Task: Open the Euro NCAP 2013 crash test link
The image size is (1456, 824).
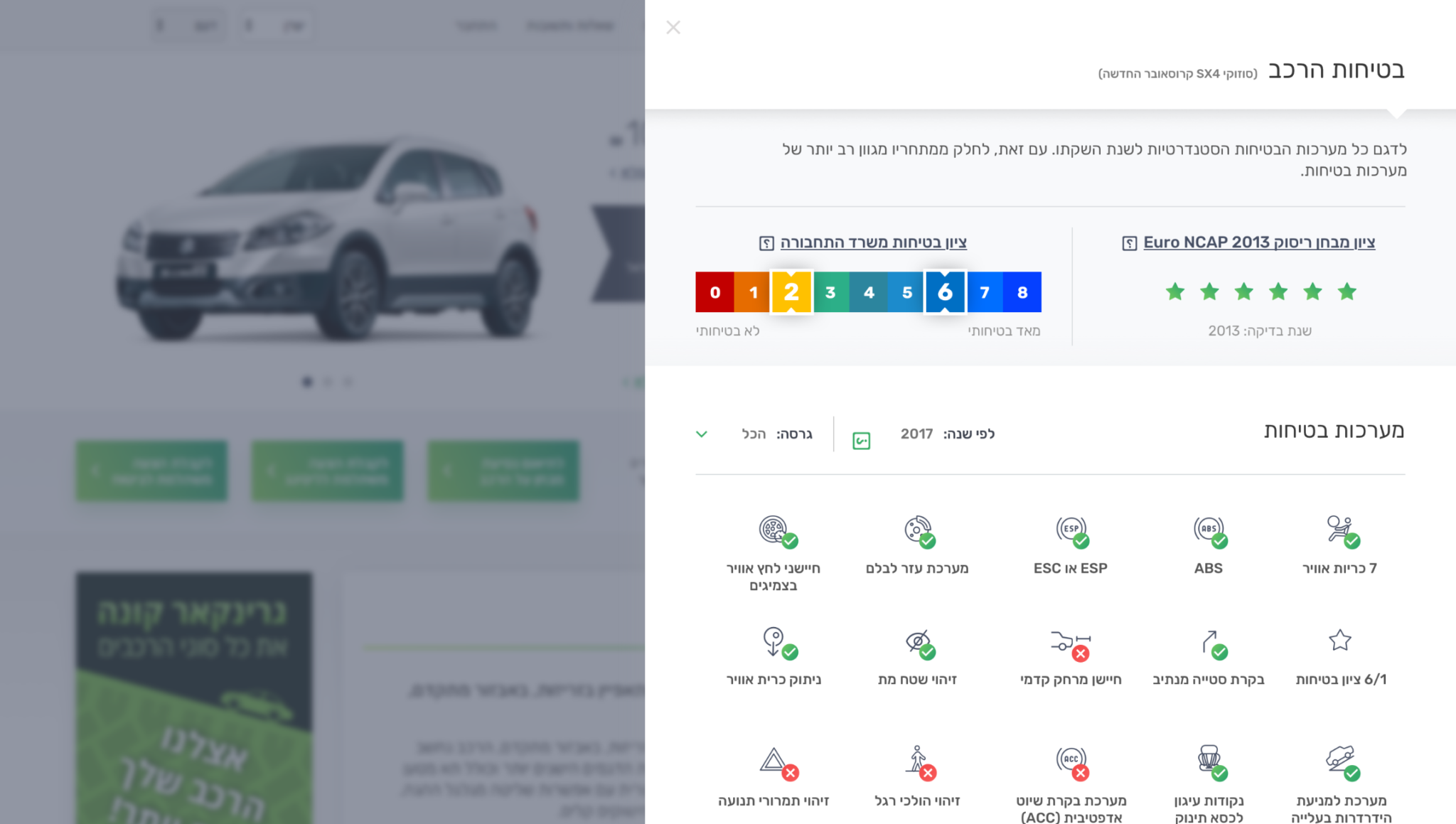Action: pyautogui.click(x=1259, y=242)
